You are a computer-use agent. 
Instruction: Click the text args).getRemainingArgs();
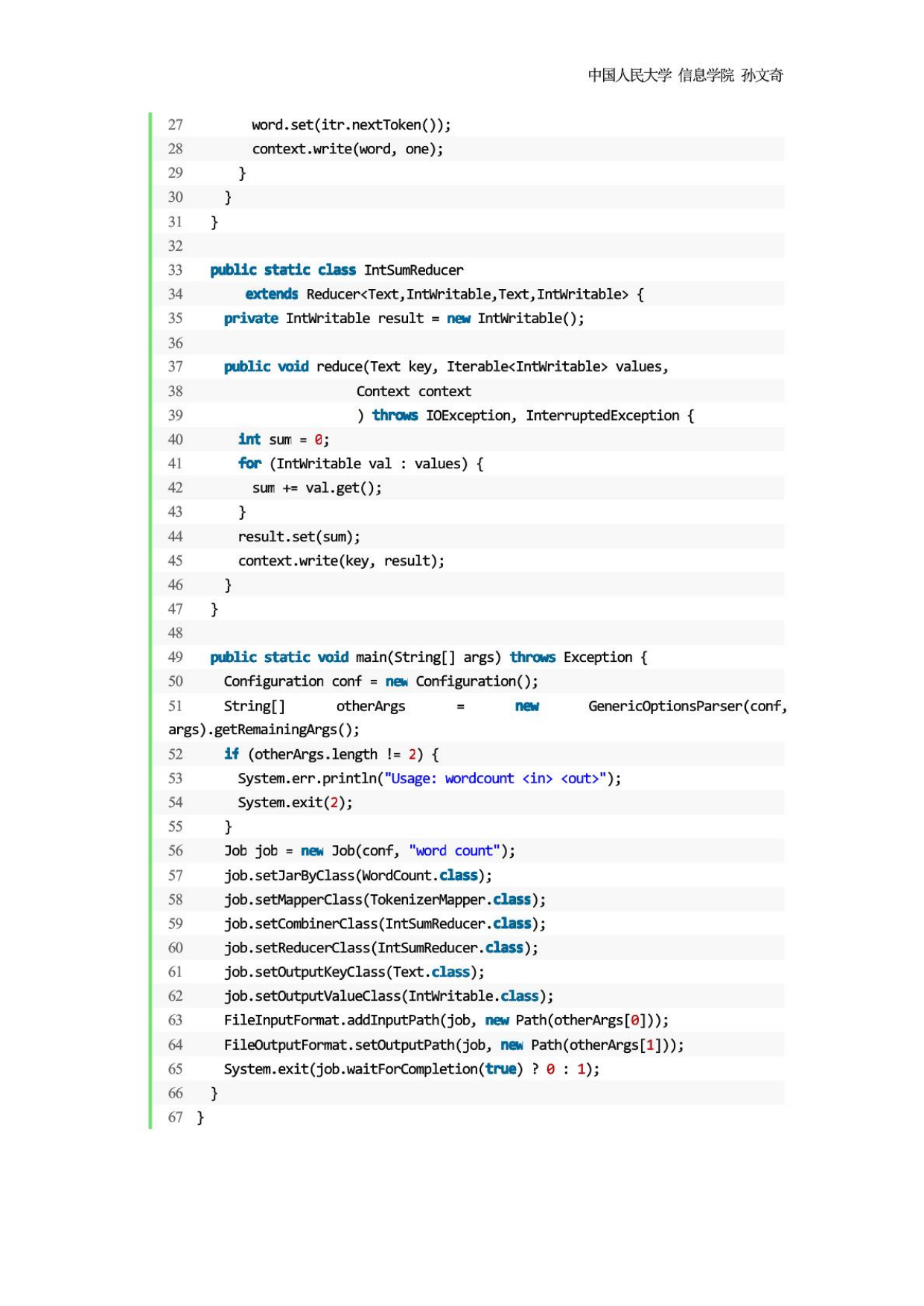264,730
